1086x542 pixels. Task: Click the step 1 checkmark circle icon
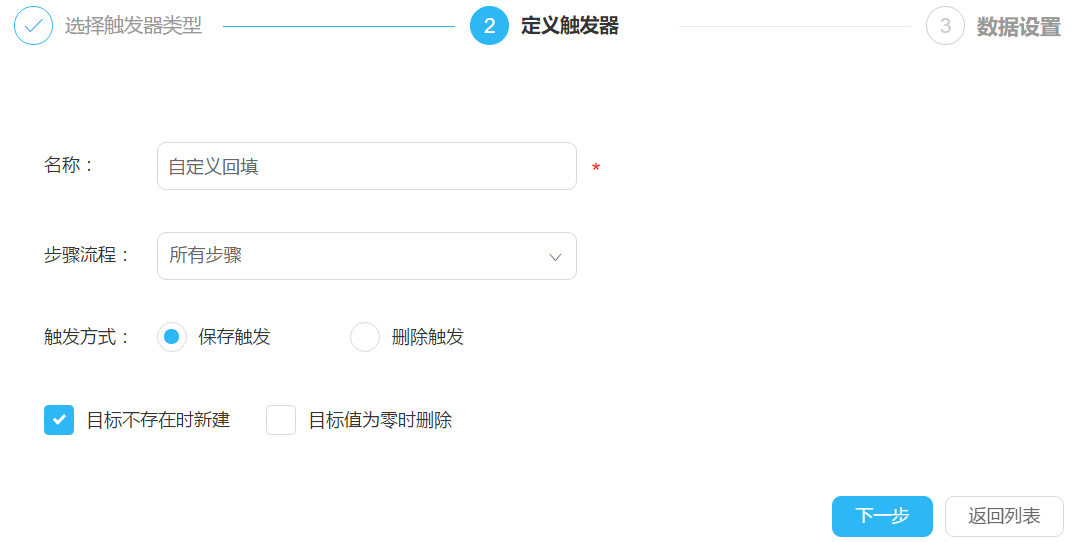point(33,26)
